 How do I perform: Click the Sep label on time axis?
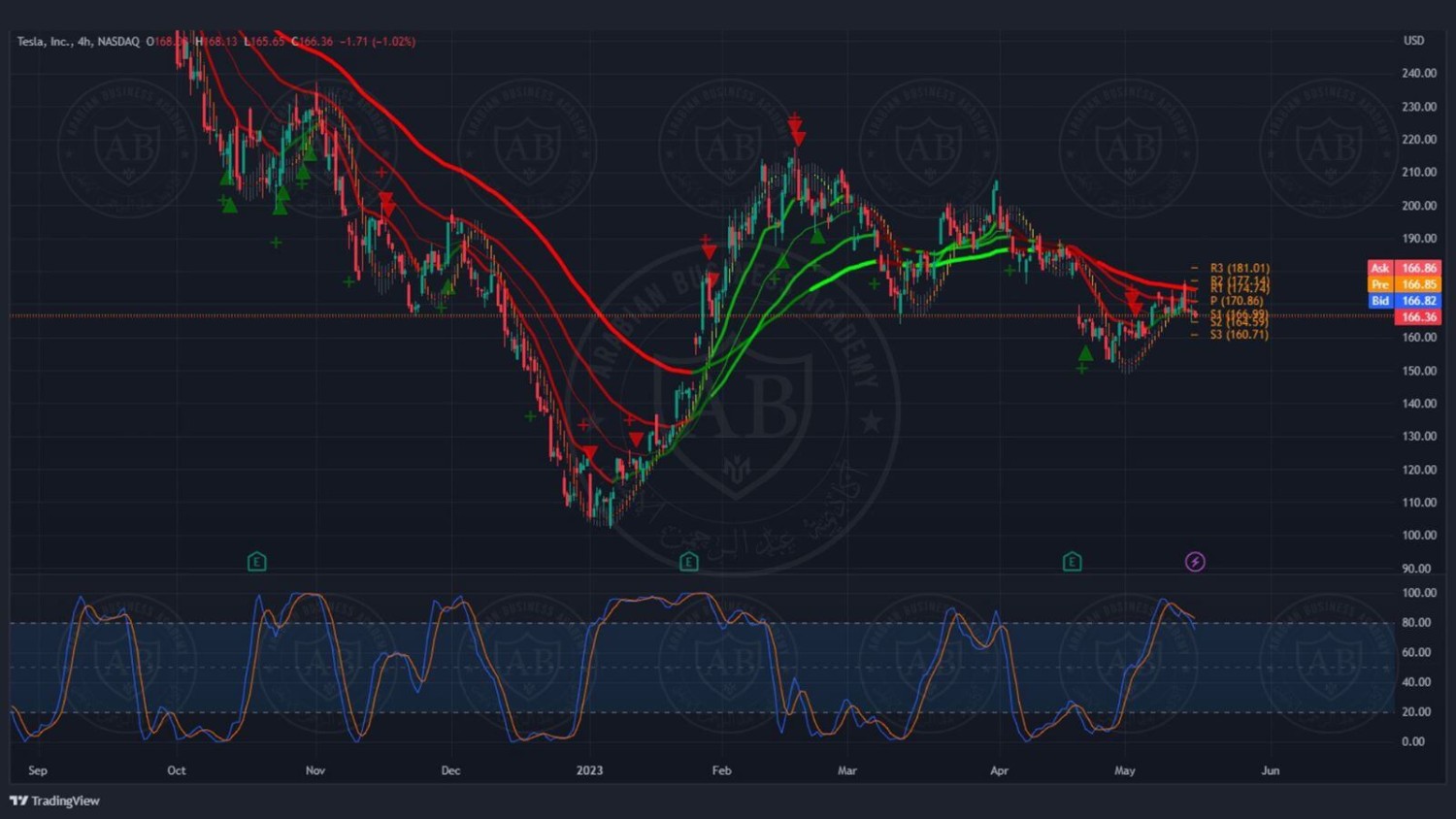coord(38,770)
